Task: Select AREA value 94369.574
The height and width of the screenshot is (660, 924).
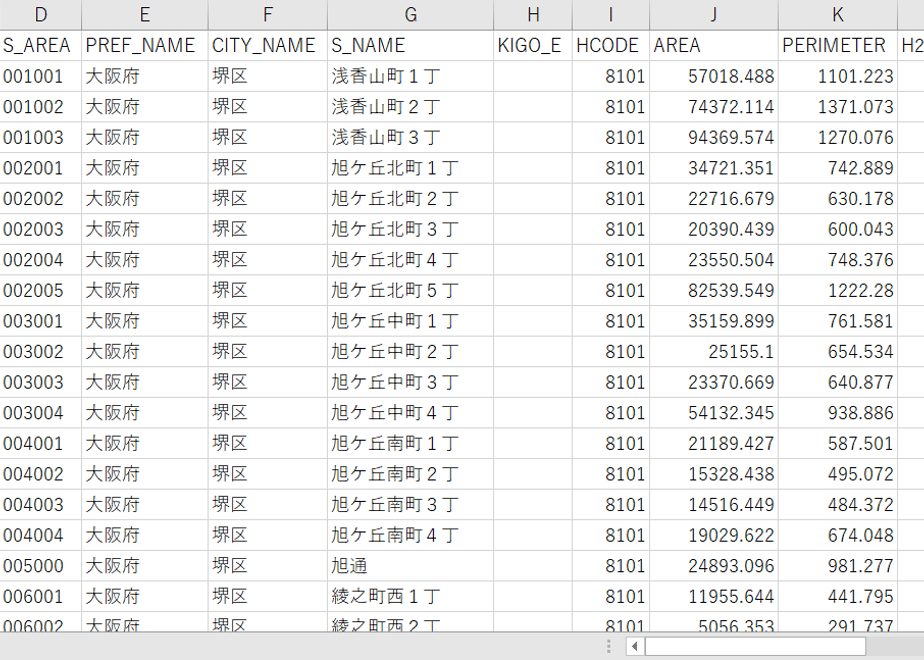Action: point(714,137)
